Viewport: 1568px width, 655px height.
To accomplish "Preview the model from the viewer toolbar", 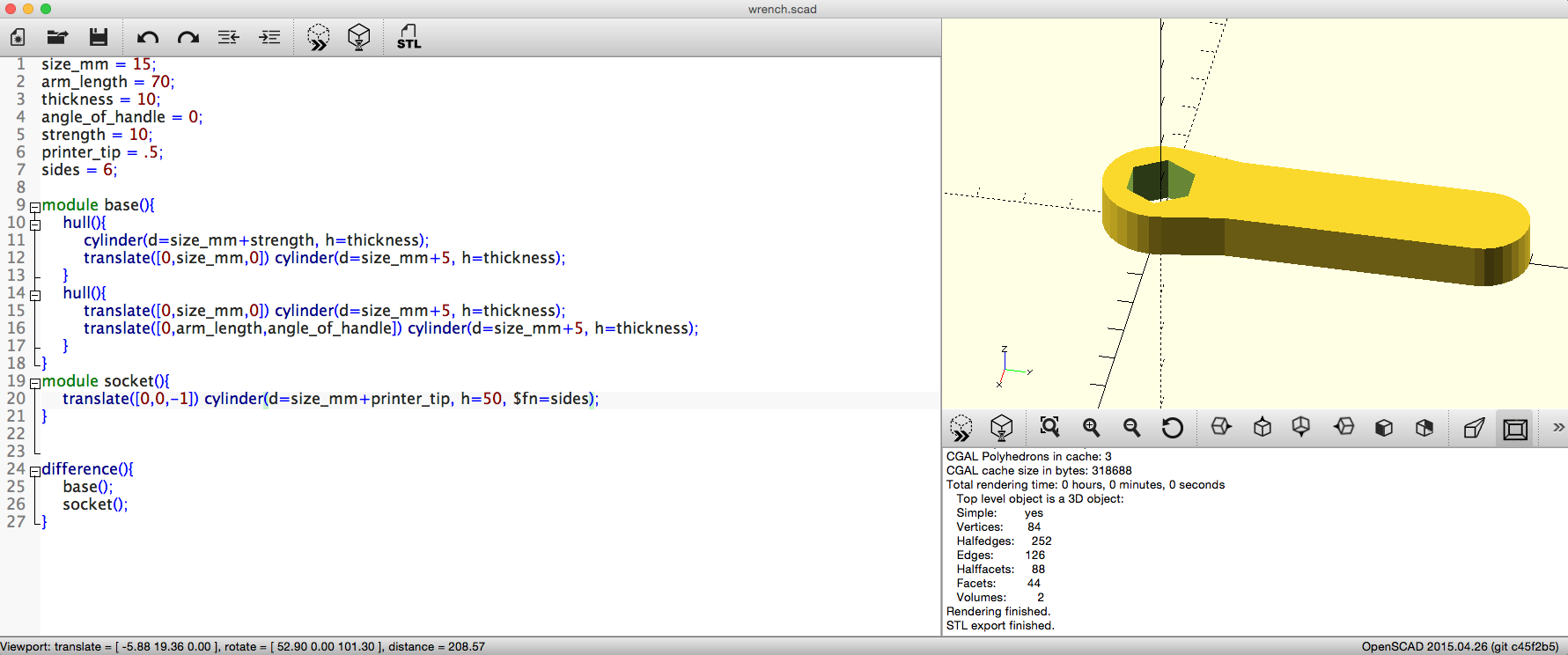I will tap(961, 428).
